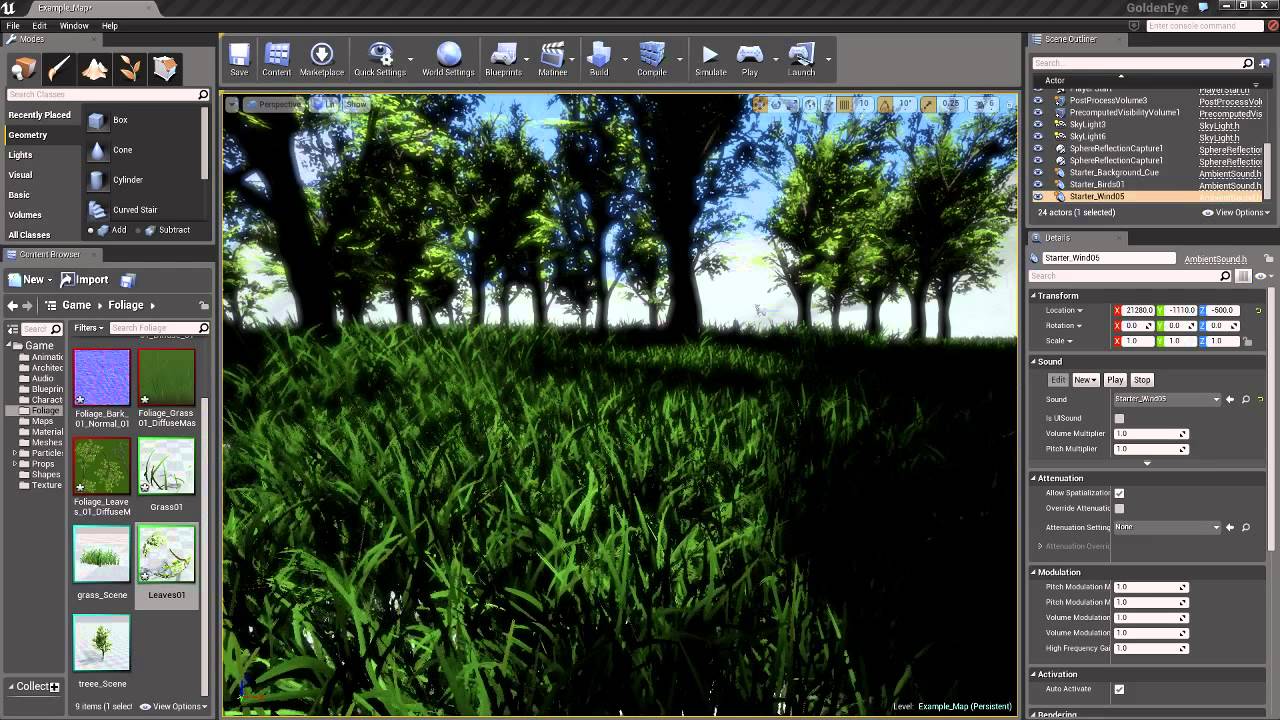This screenshot has height=720, width=1280.
Task: Click the Sound Play button
Action: click(1115, 380)
